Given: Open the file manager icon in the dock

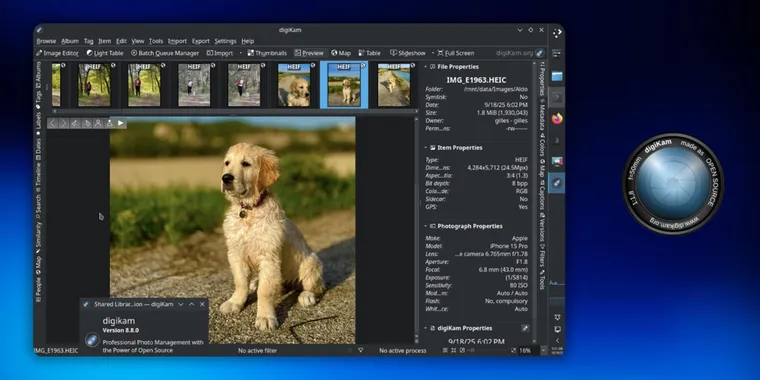Looking at the screenshot, I should click(x=557, y=76).
